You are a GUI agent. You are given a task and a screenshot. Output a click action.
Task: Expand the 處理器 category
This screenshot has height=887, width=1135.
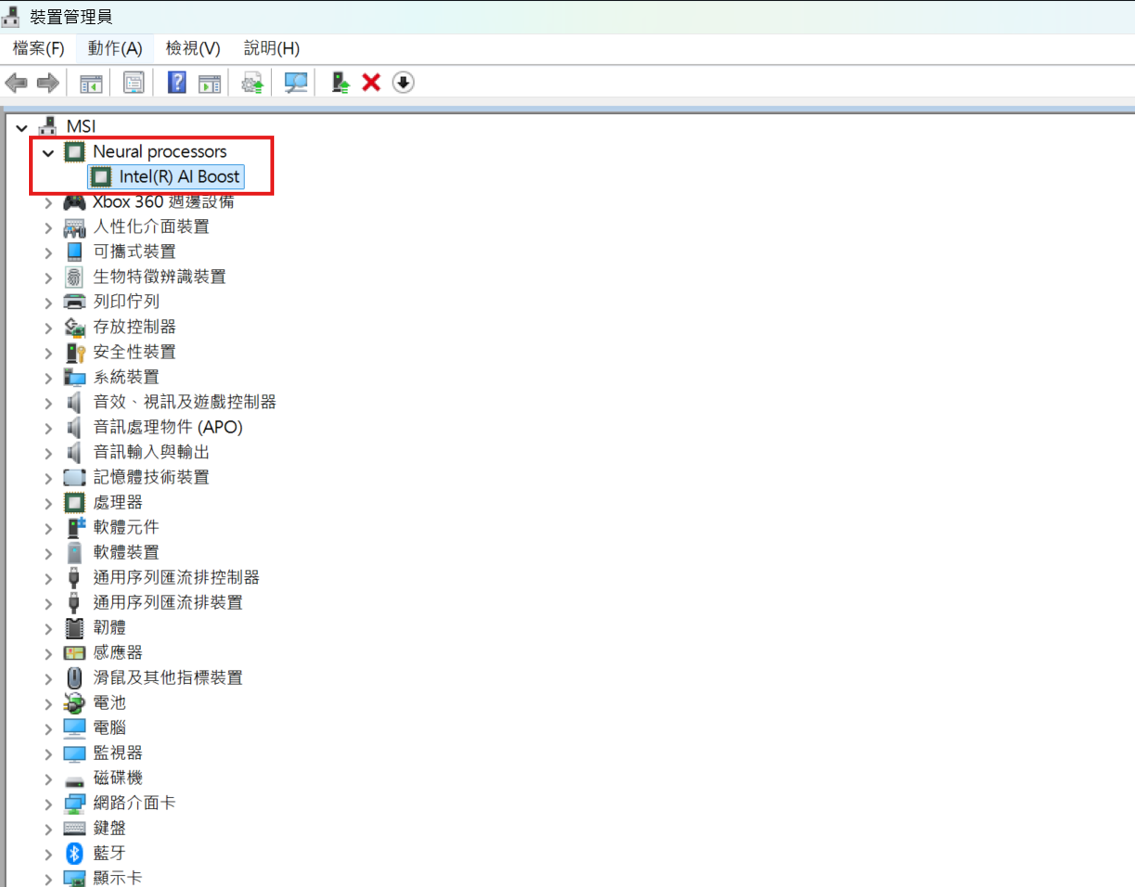point(48,503)
